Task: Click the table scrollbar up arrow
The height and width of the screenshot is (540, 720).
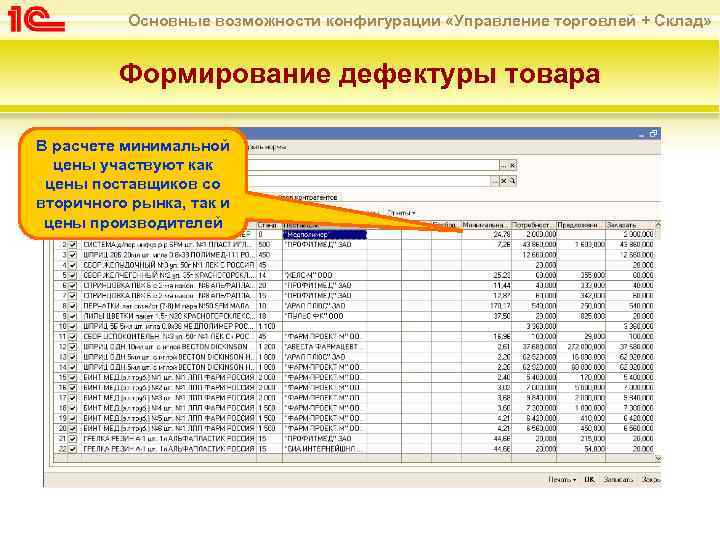Action: pyautogui.click(x=658, y=225)
